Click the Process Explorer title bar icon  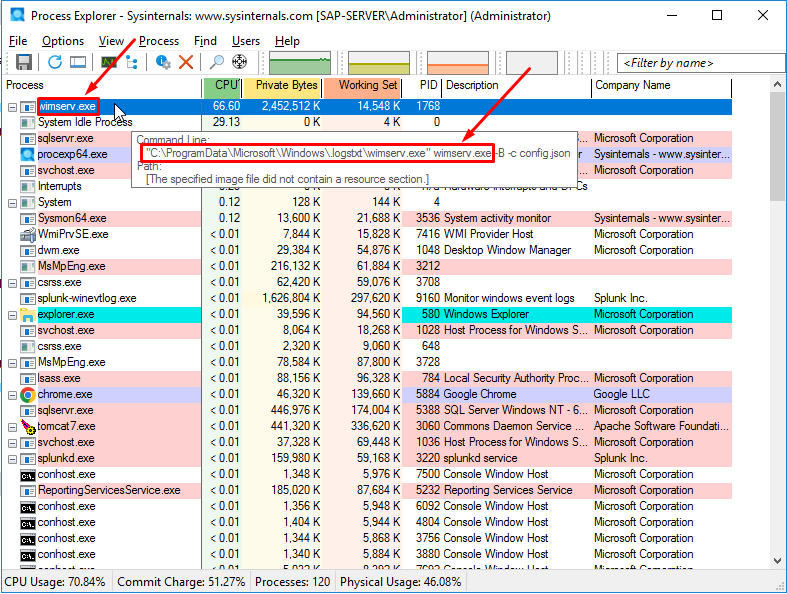tap(18, 15)
